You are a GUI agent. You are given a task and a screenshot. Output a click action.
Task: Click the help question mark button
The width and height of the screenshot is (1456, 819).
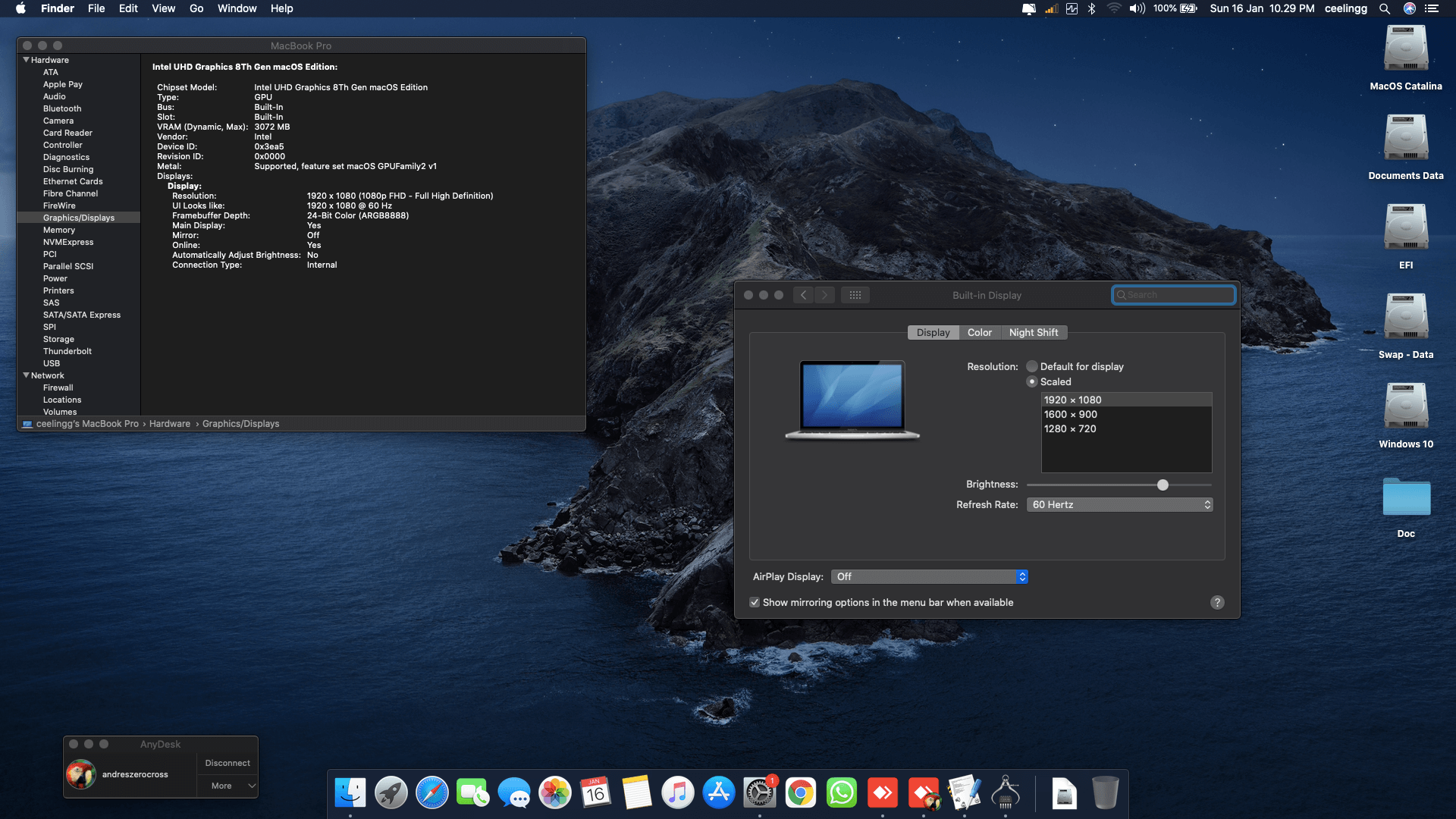1218,602
